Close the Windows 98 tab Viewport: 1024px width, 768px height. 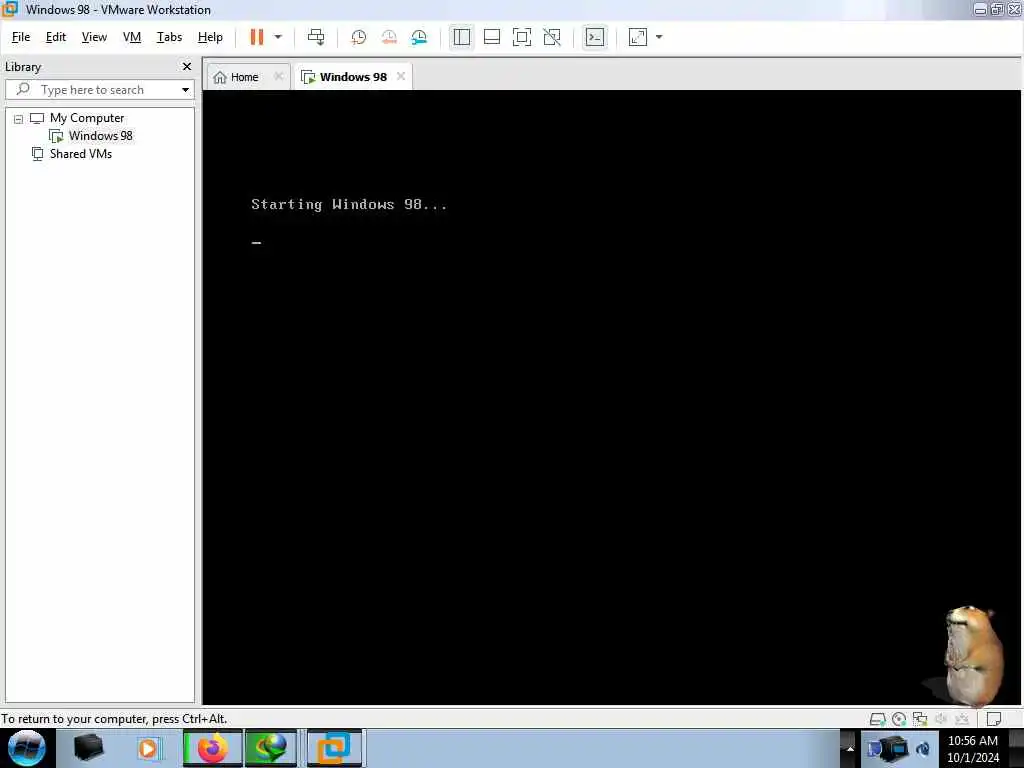(x=401, y=76)
